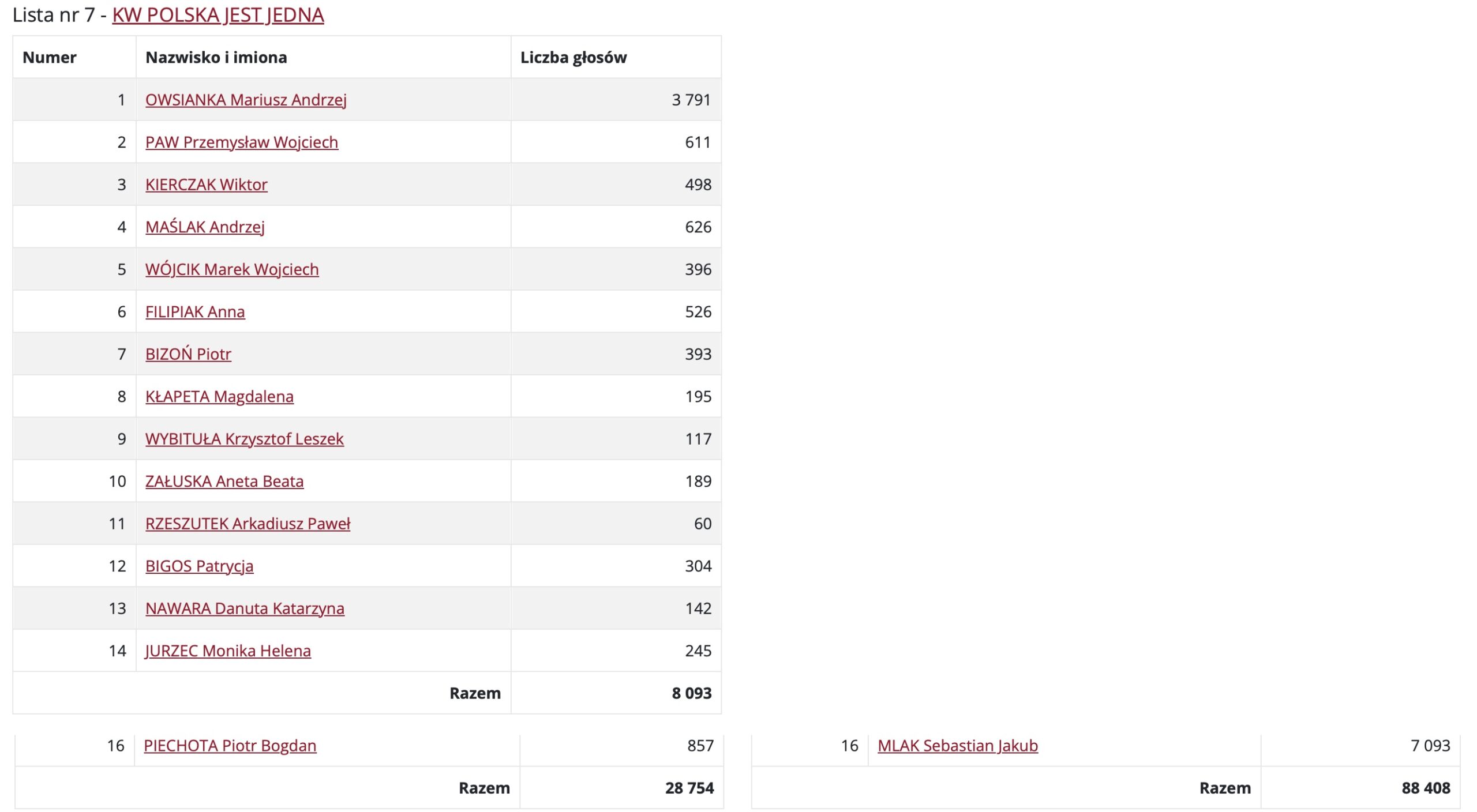Open the KW POLSKA JEST JEDNA link

(218, 15)
